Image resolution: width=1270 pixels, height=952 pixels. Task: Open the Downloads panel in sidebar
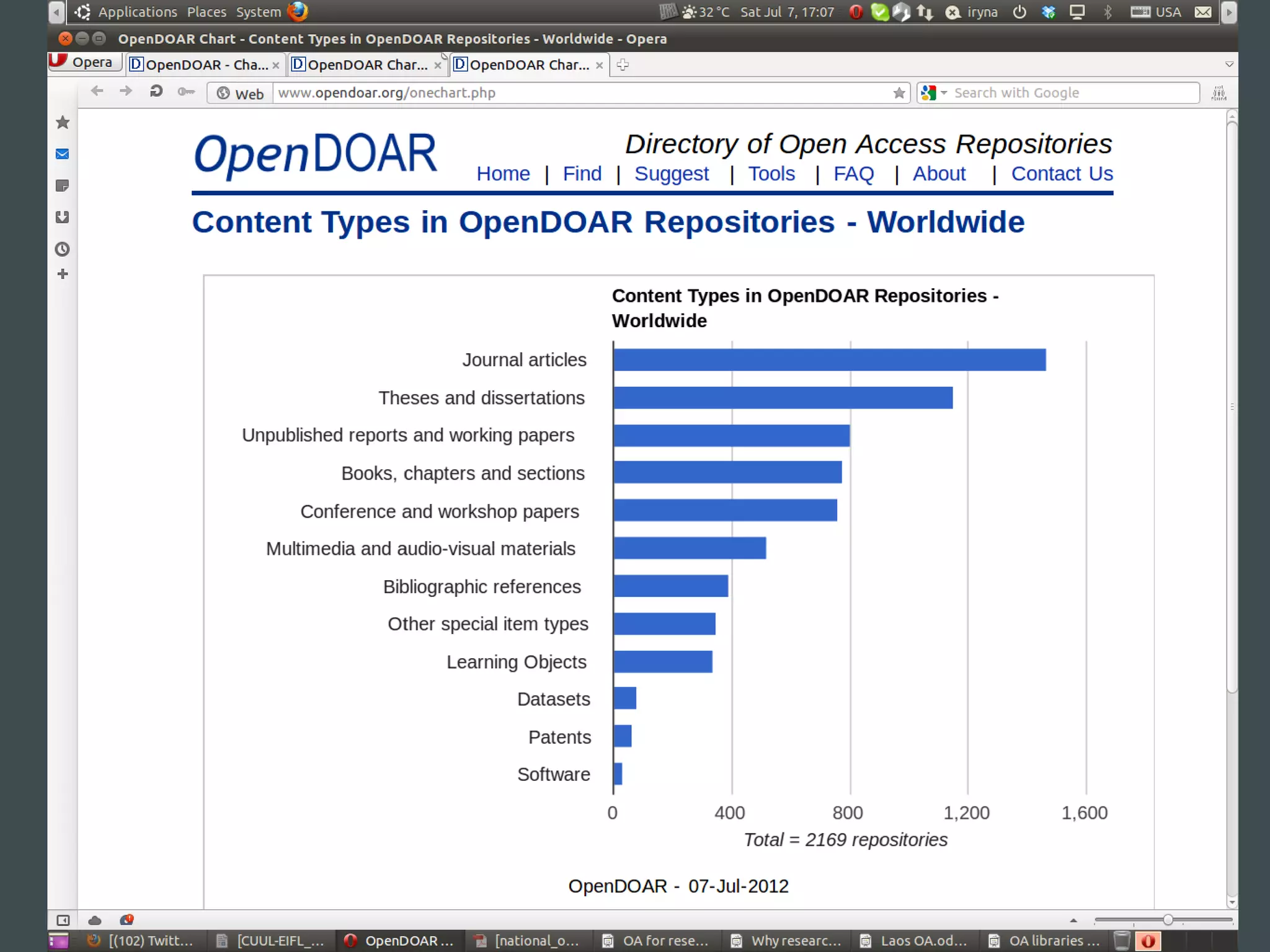[63, 218]
